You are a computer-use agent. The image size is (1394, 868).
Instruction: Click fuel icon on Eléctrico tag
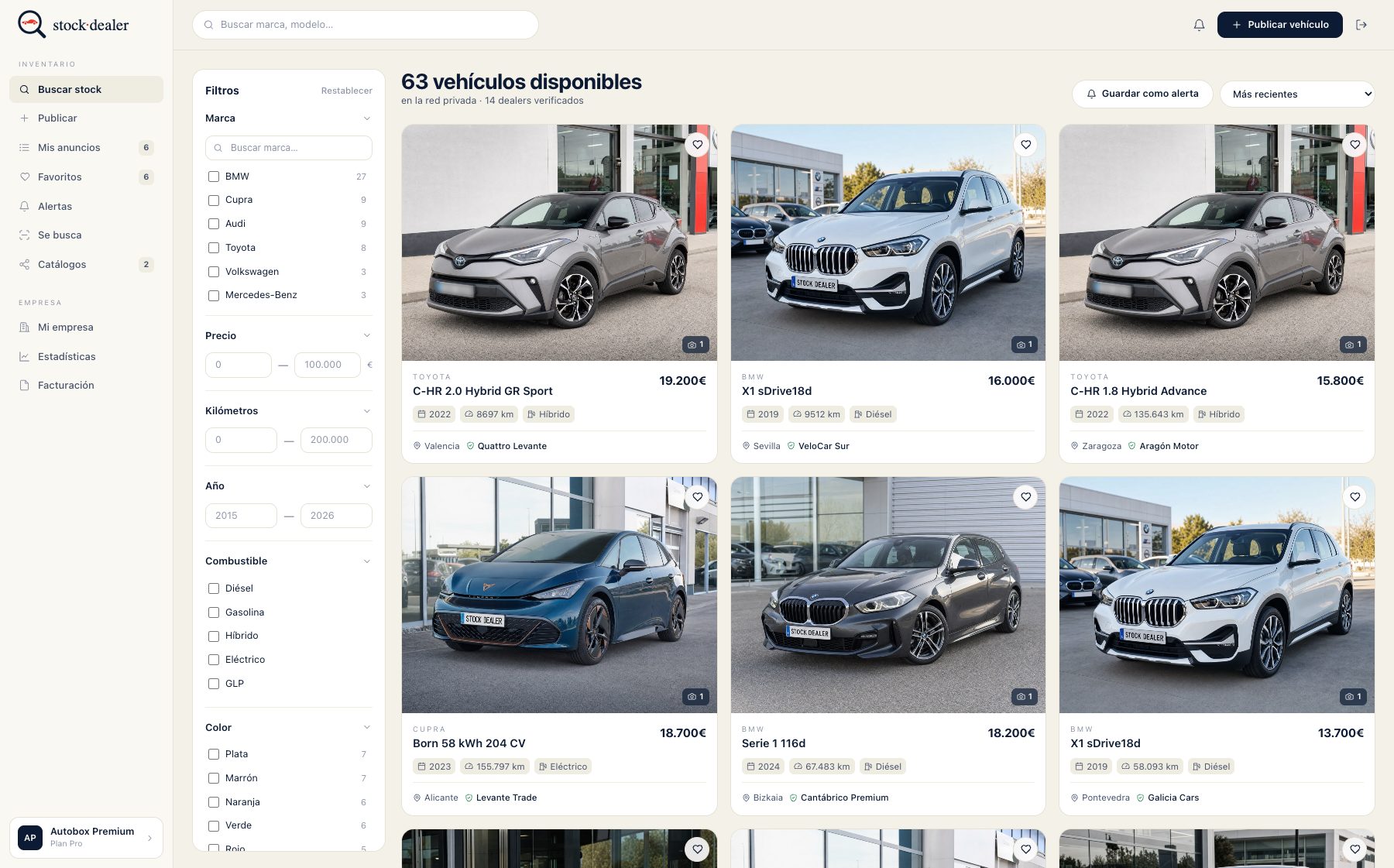coord(543,767)
